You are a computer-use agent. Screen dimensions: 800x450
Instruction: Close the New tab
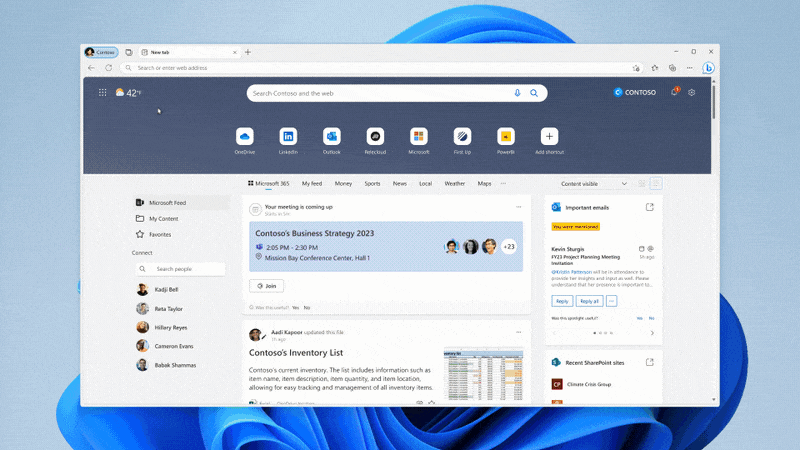click(x=235, y=52)
